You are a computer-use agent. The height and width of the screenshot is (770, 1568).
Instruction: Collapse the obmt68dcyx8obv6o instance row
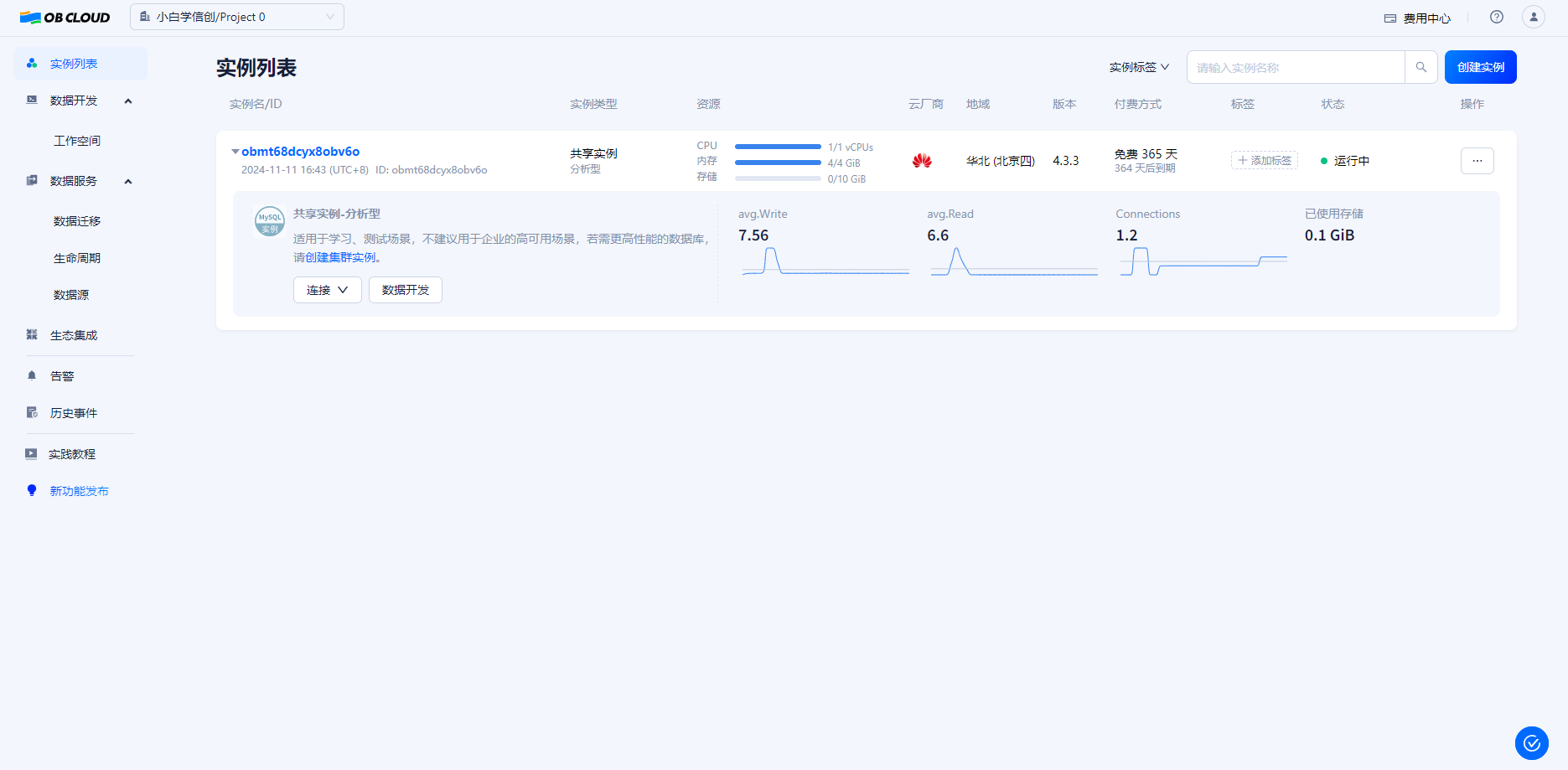tap(235, 152)
